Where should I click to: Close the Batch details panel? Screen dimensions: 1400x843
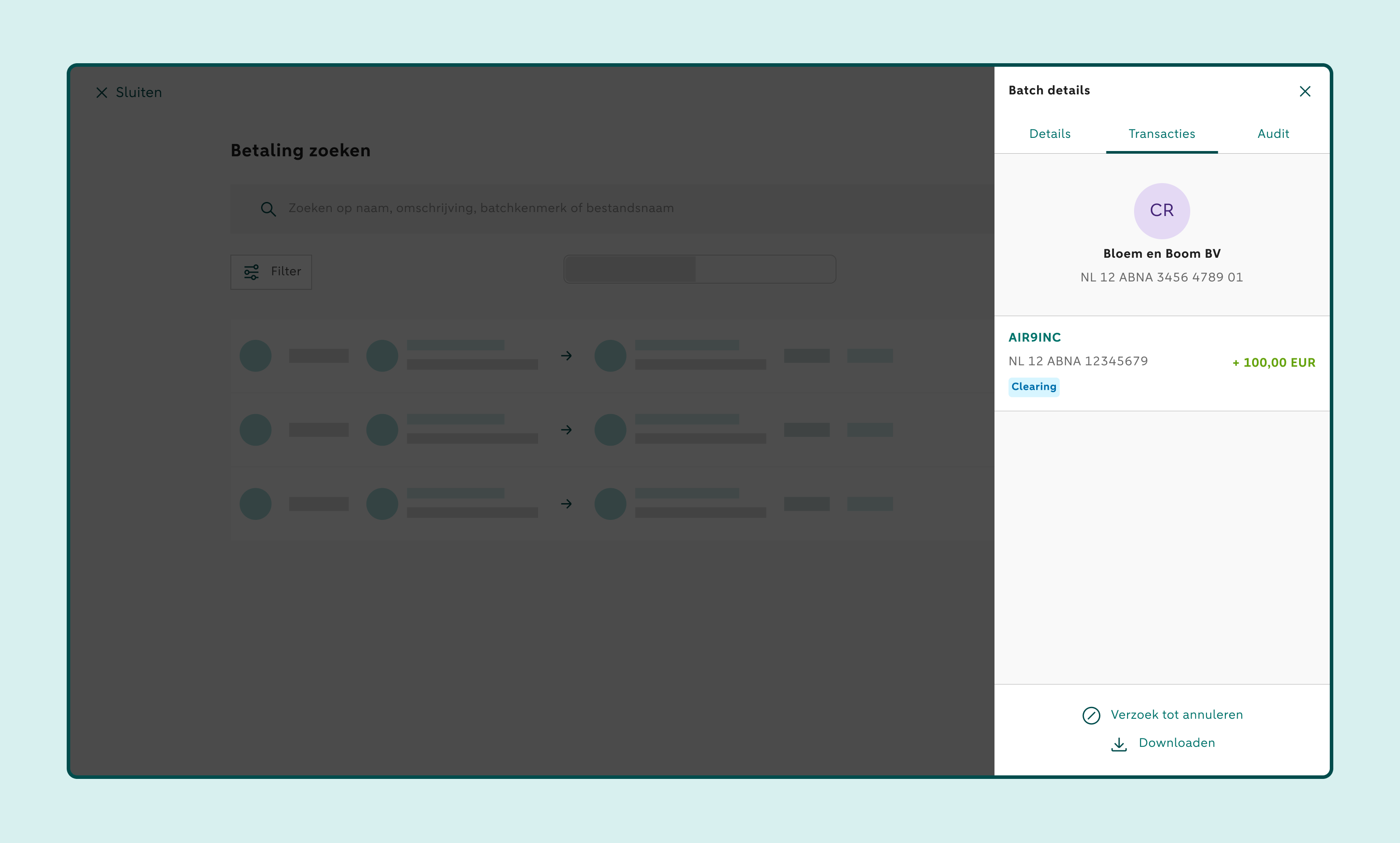[1305, 91]
